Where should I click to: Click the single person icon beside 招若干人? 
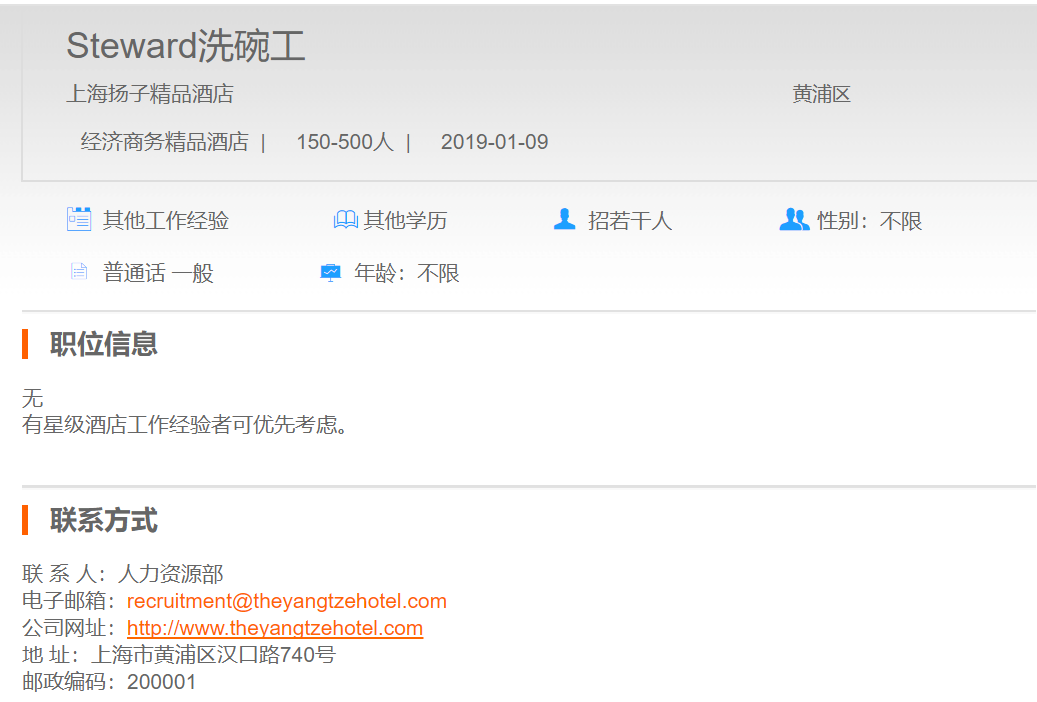(x=565, y=219)
